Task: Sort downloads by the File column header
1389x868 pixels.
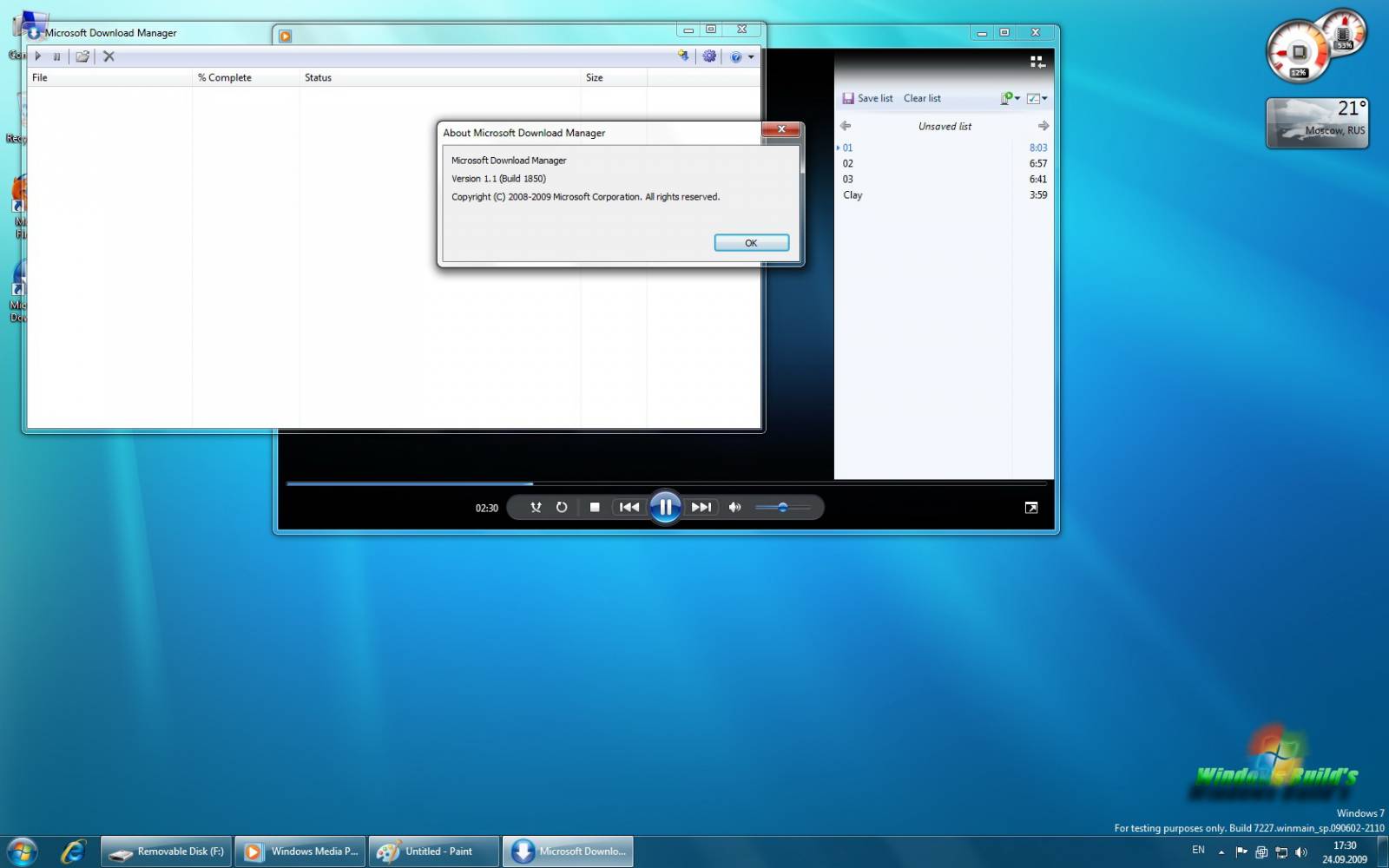Action: [109, 77]
